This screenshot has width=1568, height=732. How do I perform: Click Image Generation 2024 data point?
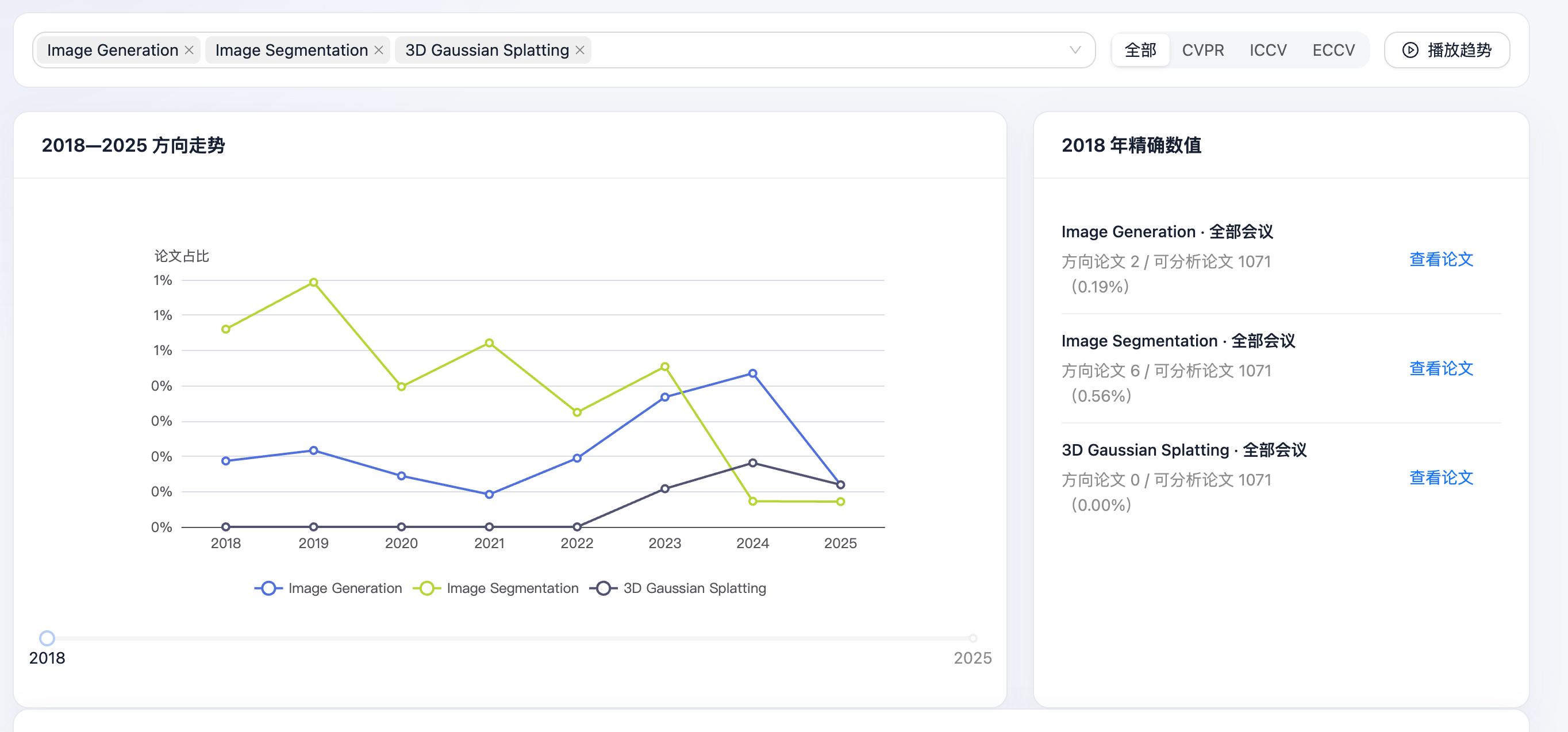[752, 373]
